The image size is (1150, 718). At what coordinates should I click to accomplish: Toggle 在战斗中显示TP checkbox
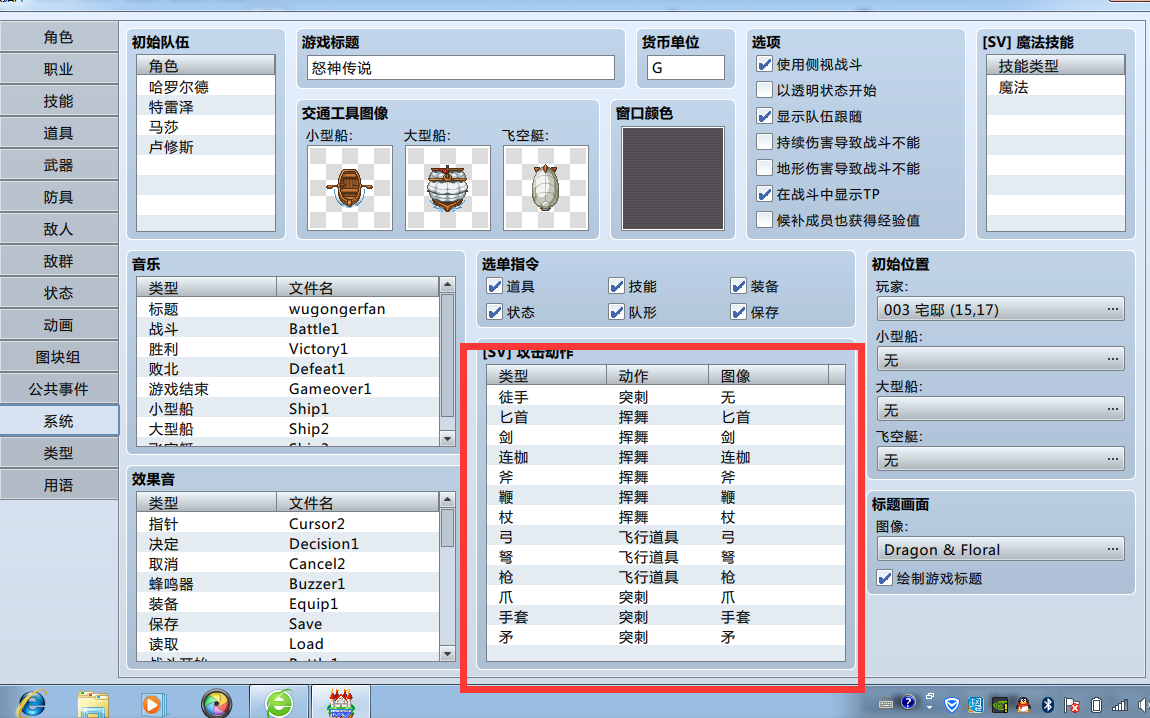tap(764, 194)
